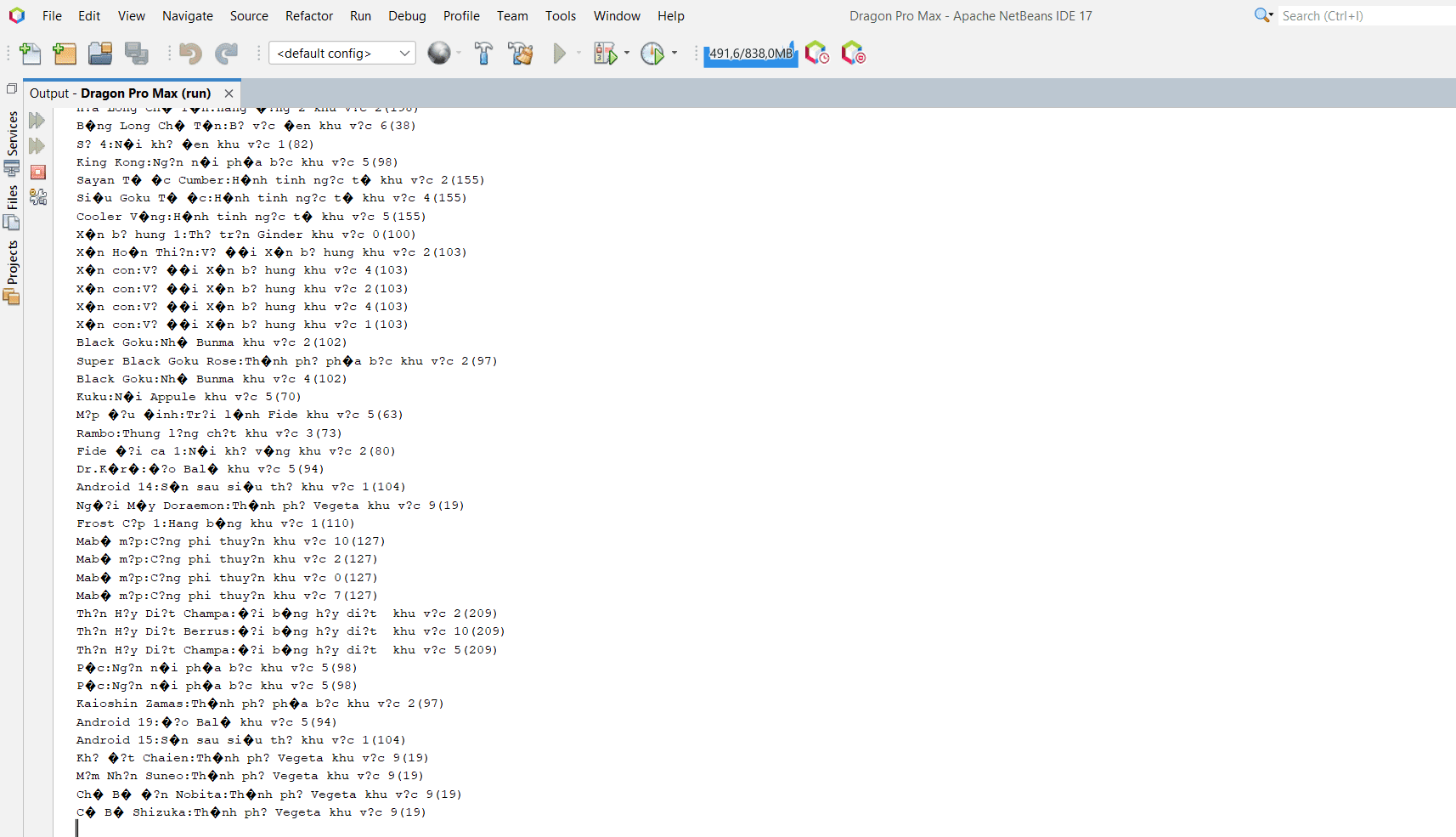The width and height of the screenshot is (1456, 837).
Task: Click the 'King Kong' output line
Action: point(237,162)
